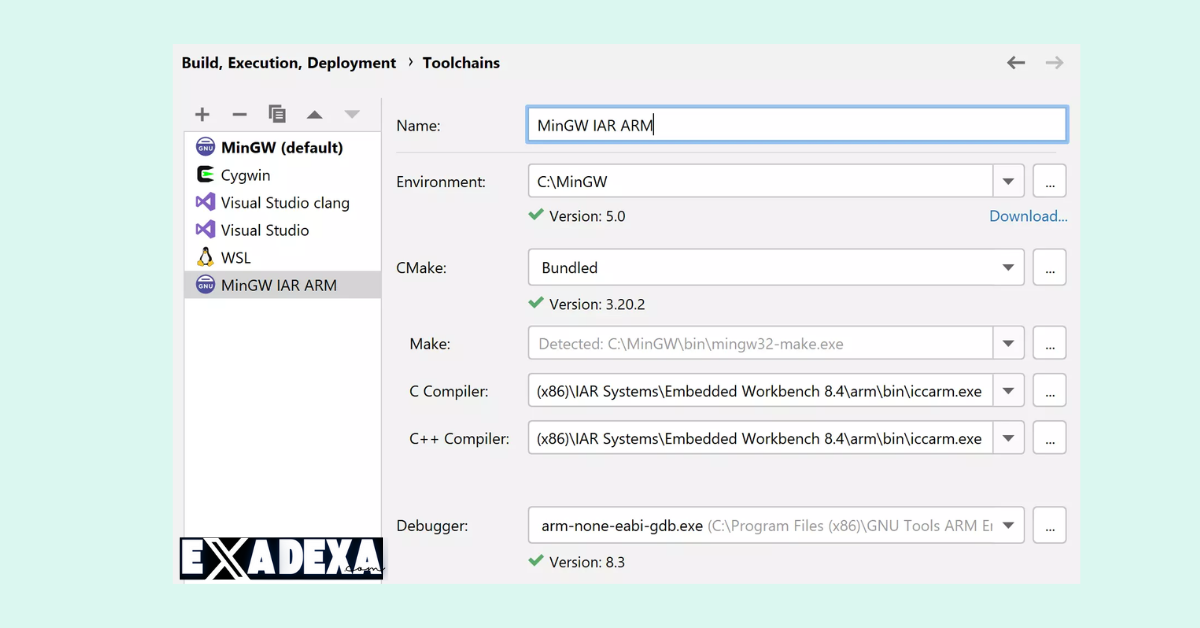Move toolchain up with arrow icon
The image size is (1200, 628).
click(x=314, y=115)
